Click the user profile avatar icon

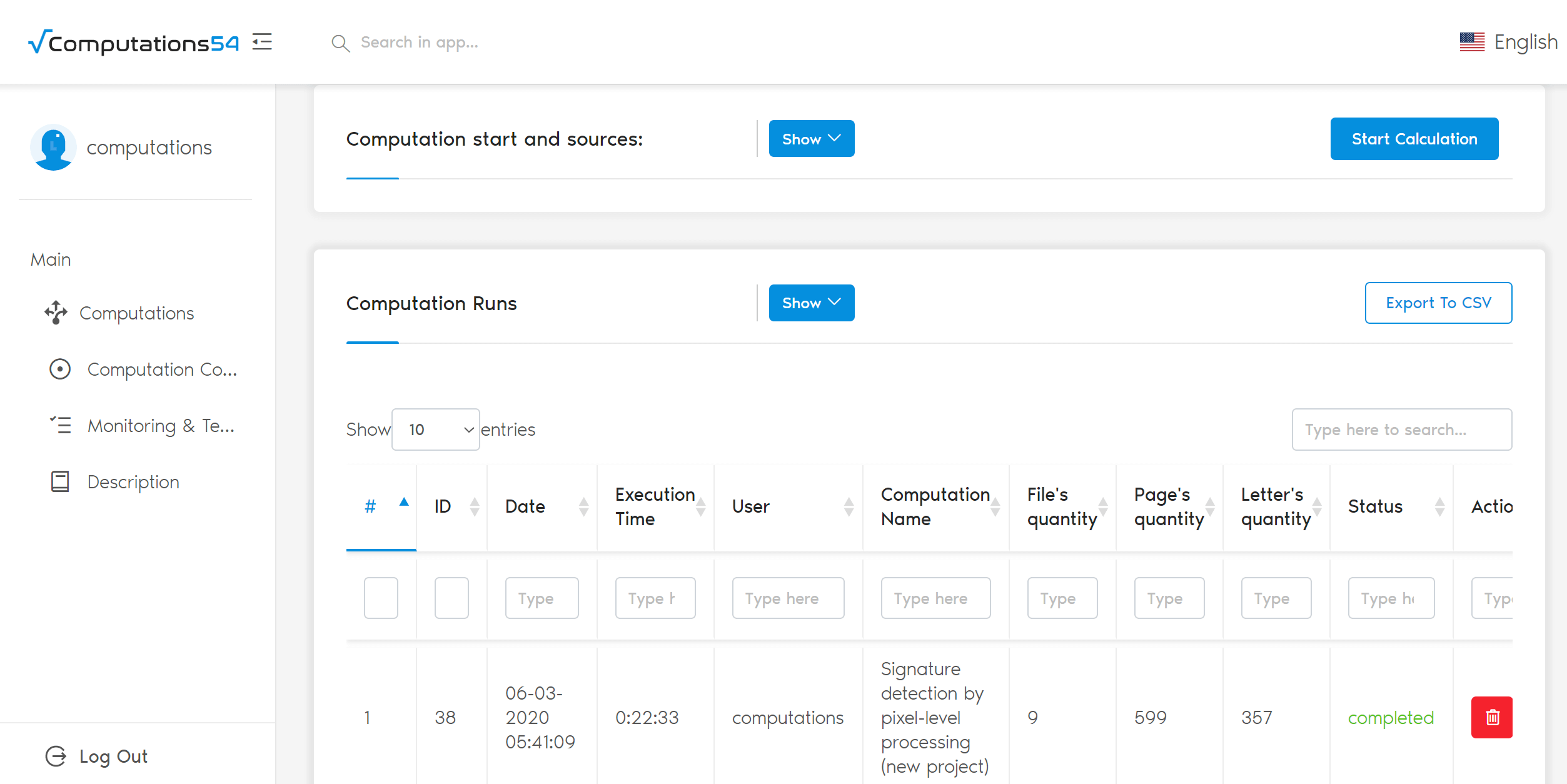(x=54, y=148)
